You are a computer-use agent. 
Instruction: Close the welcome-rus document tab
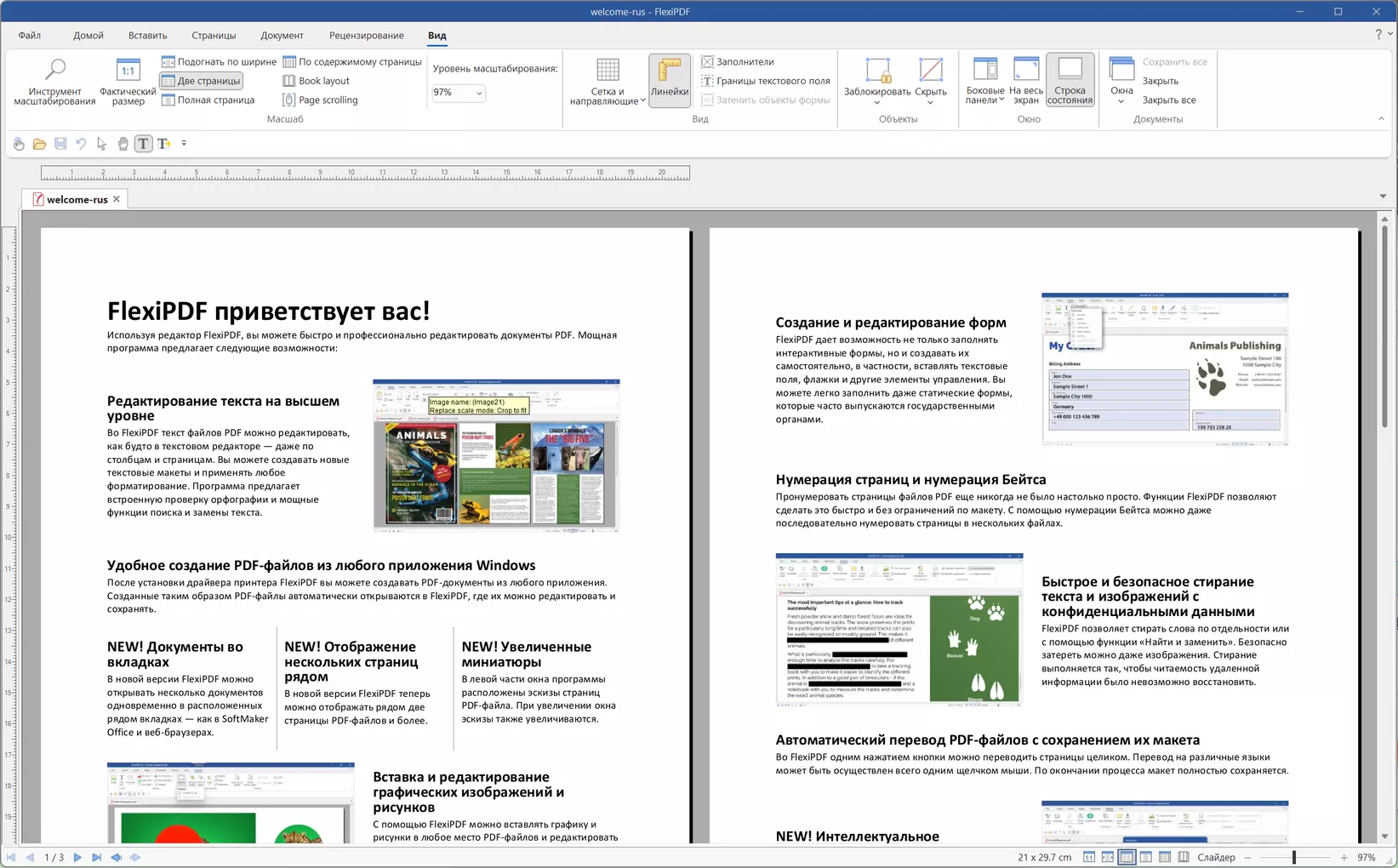(117, 199)
